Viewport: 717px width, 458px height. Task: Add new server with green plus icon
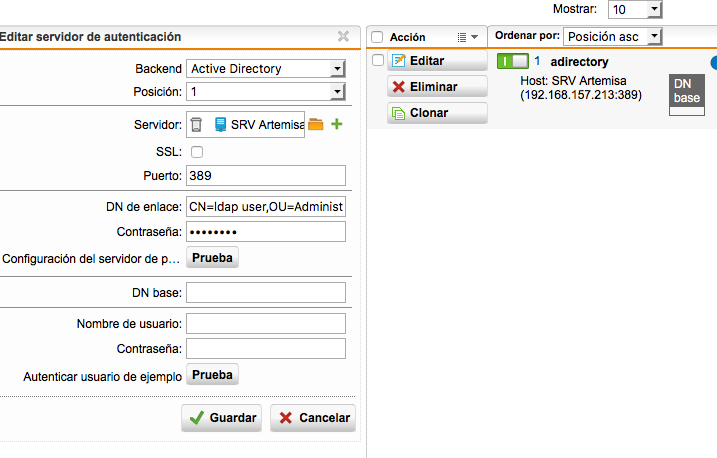tap(337, 124)
